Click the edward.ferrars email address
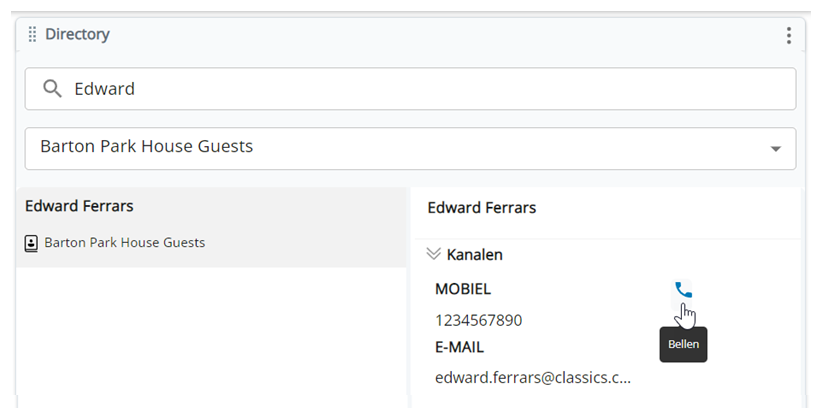This screenshot has height=414, width=823. click(x=533, y=378)
